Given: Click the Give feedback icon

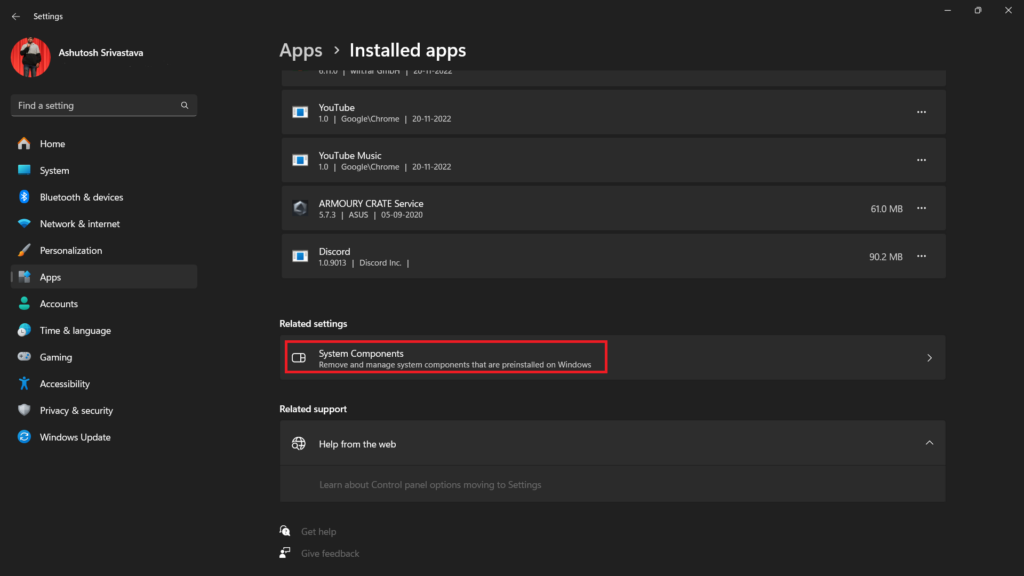Looking at the screenshot, I should pos(286,553).
